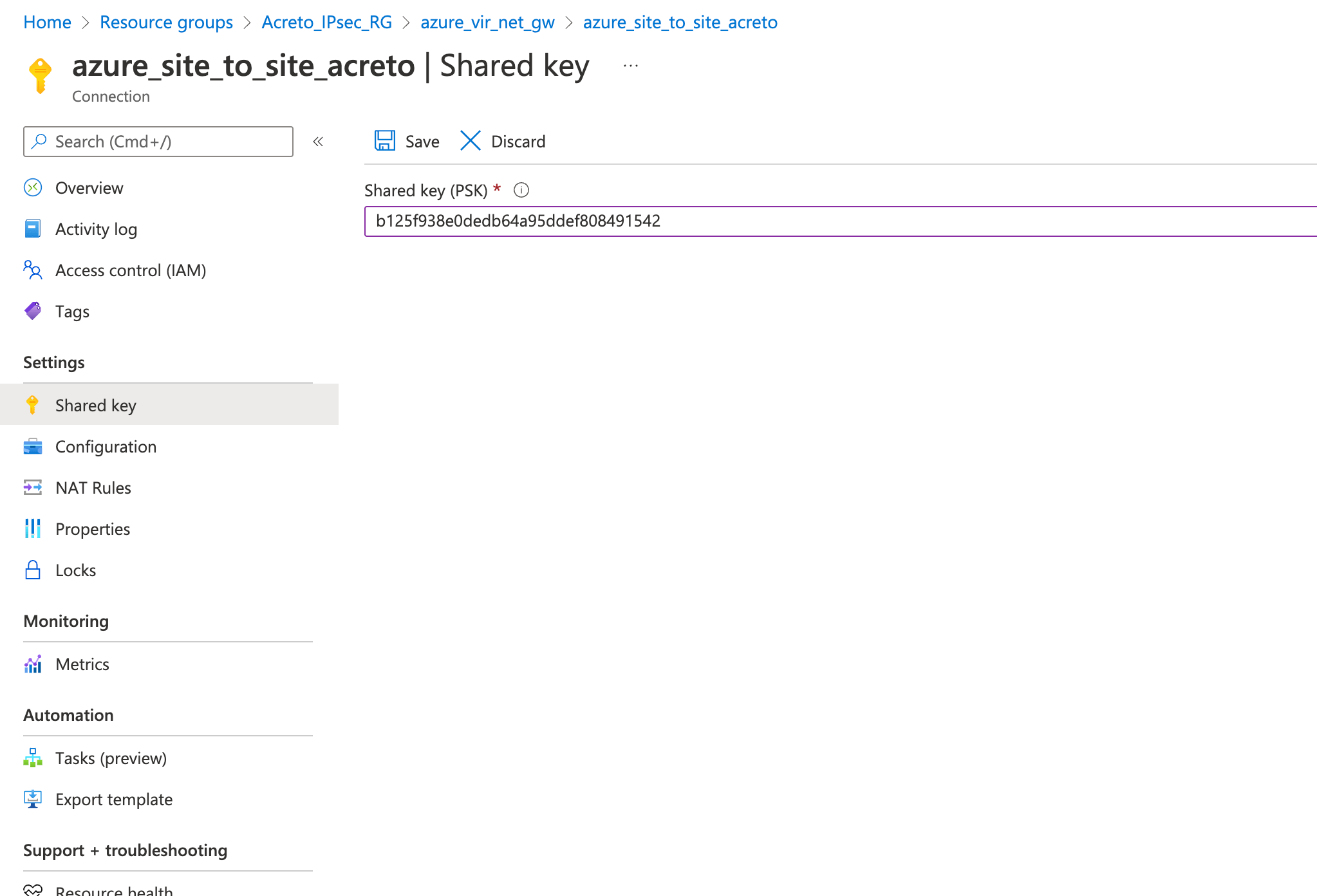Click the breadcrumb chevron after Acreto_IPsec_RG
This screenshot has width=1317, height=896.
[x=406, y=23]
